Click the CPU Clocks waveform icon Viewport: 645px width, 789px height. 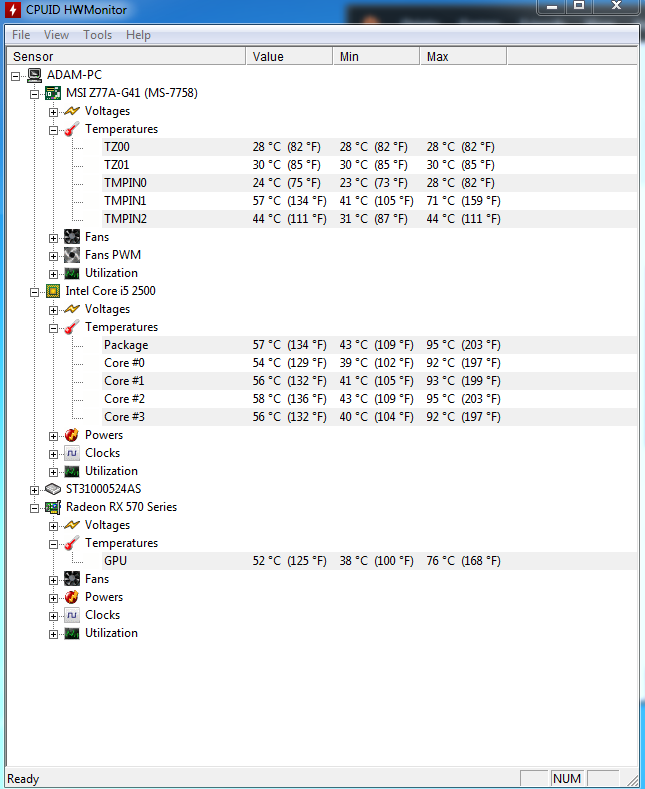click(x=72, y=453)
